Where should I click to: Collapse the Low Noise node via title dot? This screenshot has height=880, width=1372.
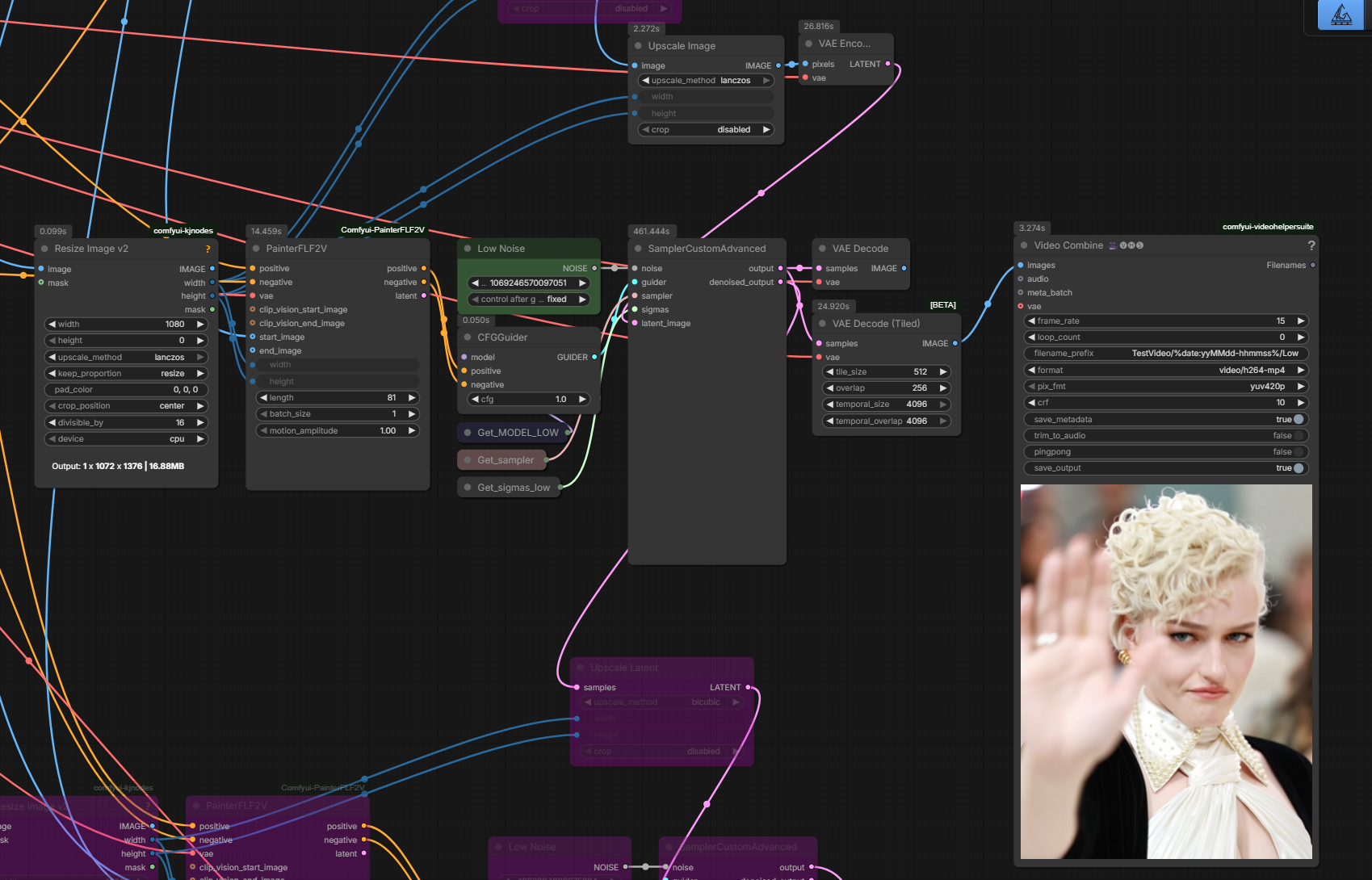coord(468,249)
